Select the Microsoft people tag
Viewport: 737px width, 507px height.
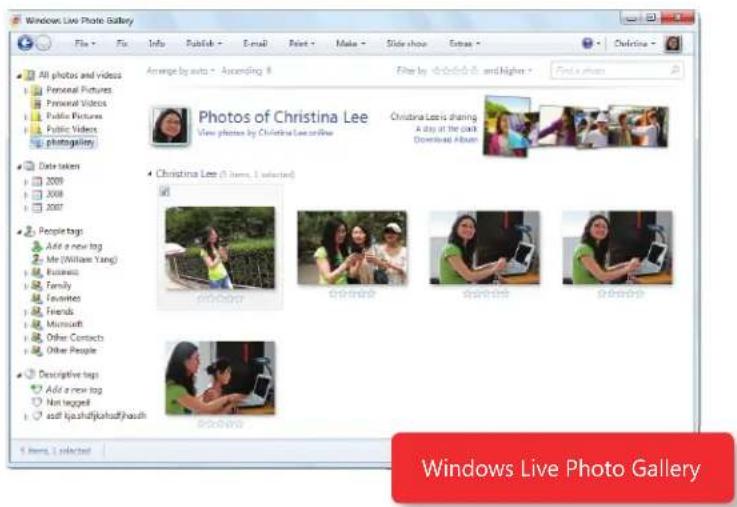pos(64,324)
